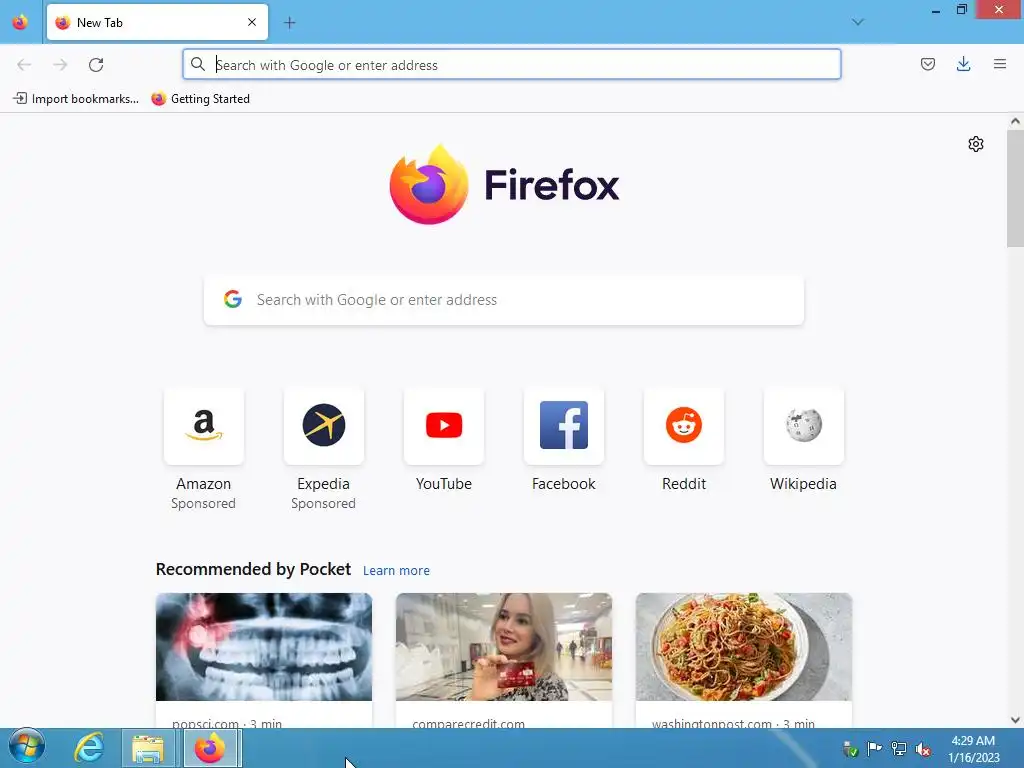Focus the page's Google search box

click(504, 300)
